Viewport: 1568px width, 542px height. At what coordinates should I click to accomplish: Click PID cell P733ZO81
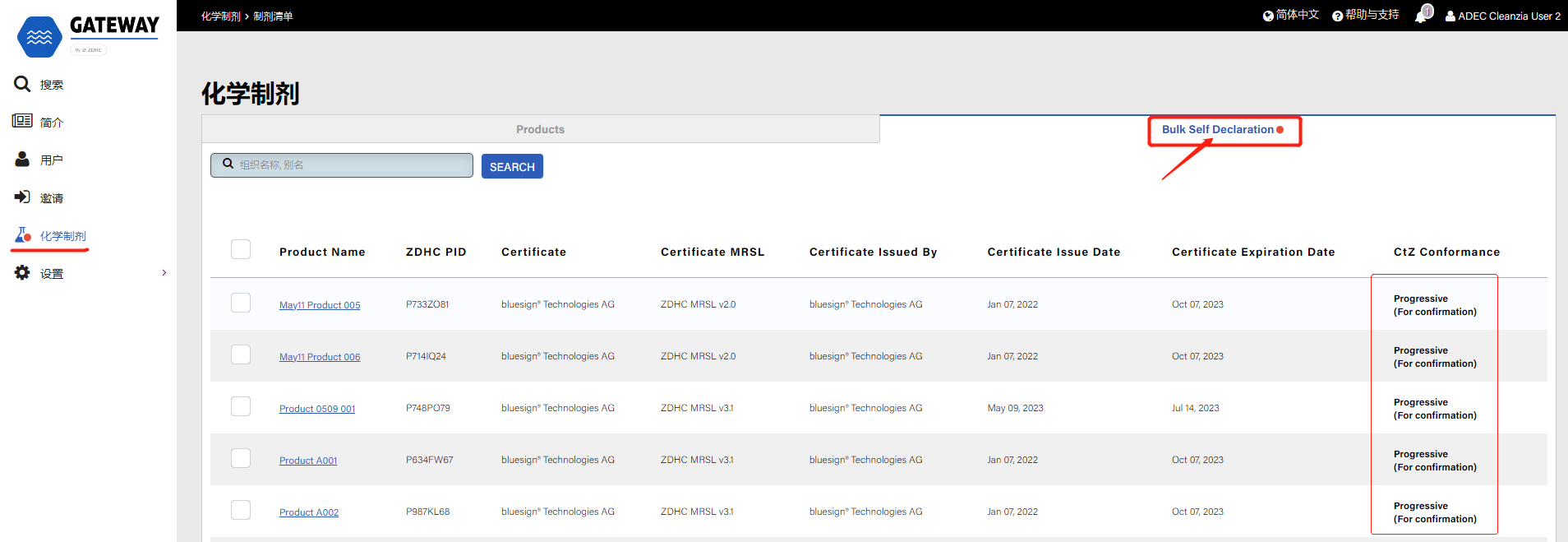tap(427, 304)
